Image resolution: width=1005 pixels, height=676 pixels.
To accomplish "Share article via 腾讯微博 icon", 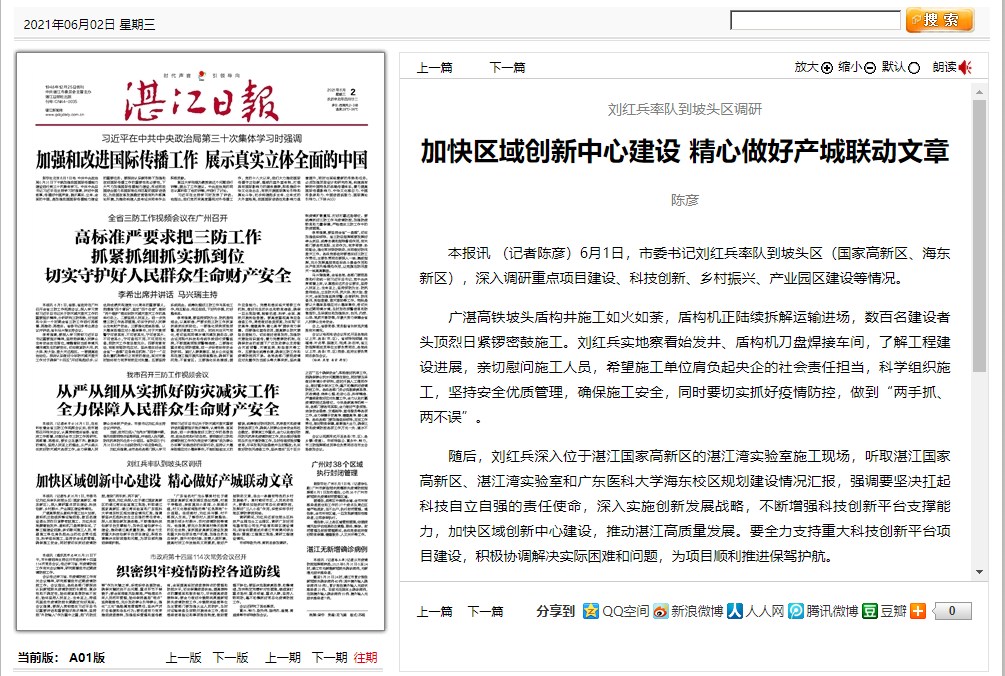I will coord(795,611).
